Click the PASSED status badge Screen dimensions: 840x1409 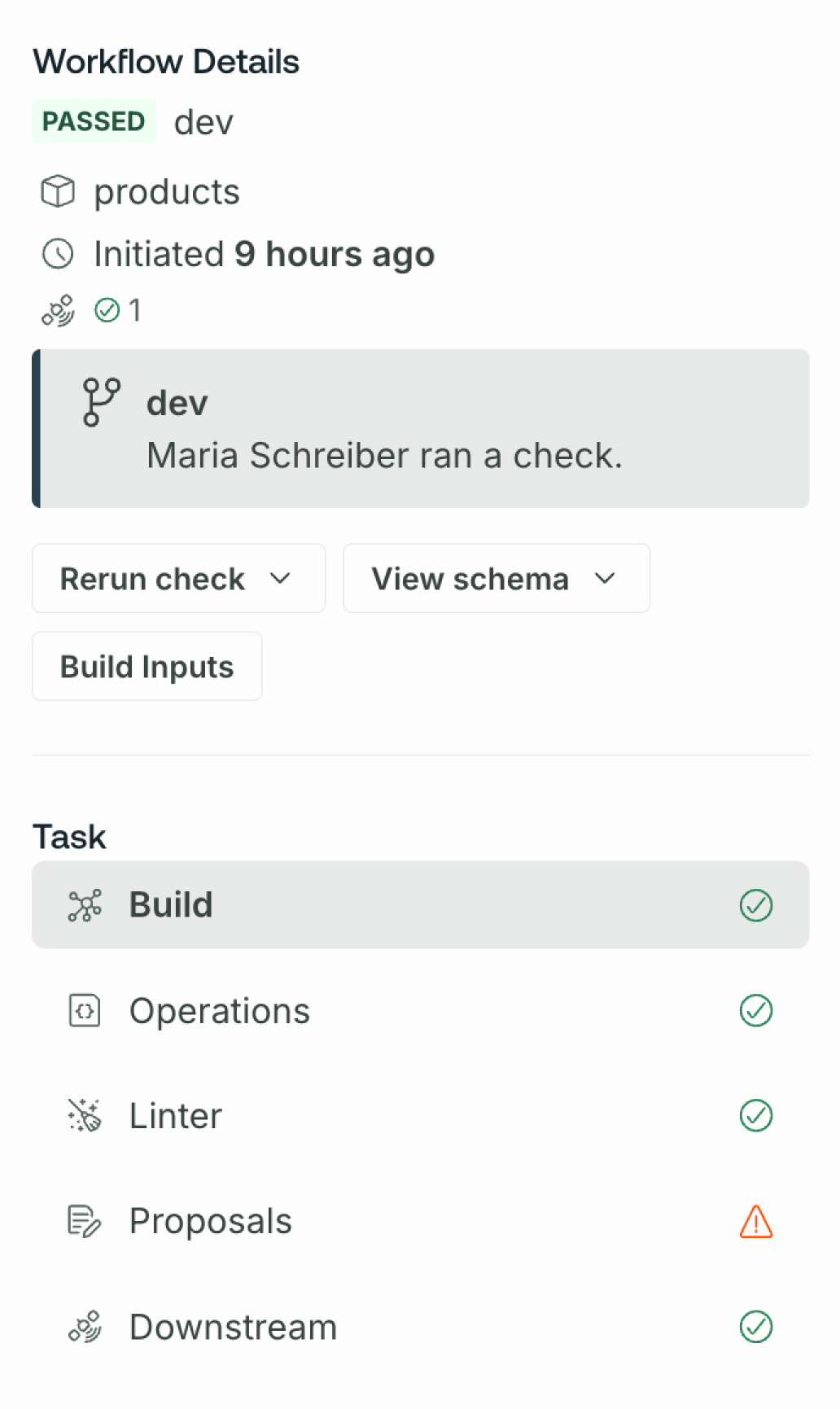[94, 121]
